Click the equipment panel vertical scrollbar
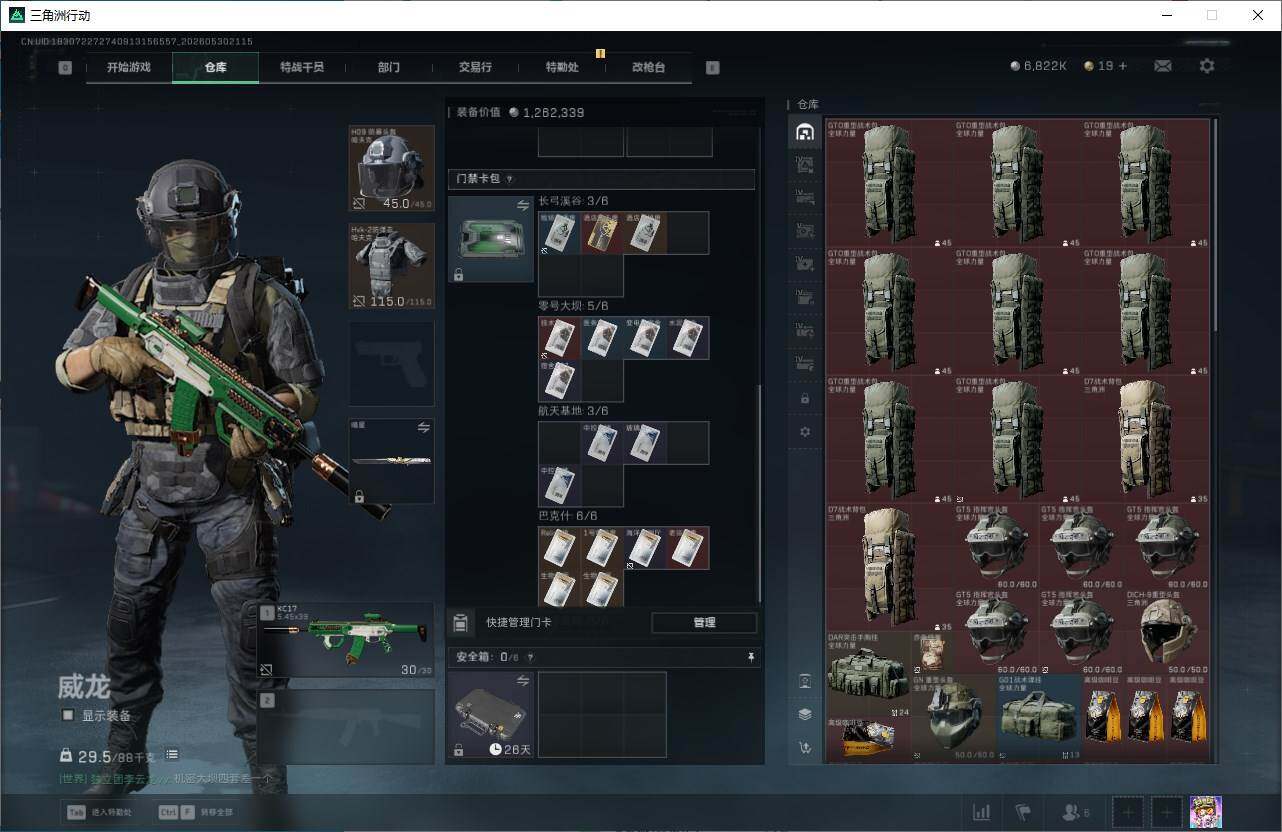 pos(760,493)
